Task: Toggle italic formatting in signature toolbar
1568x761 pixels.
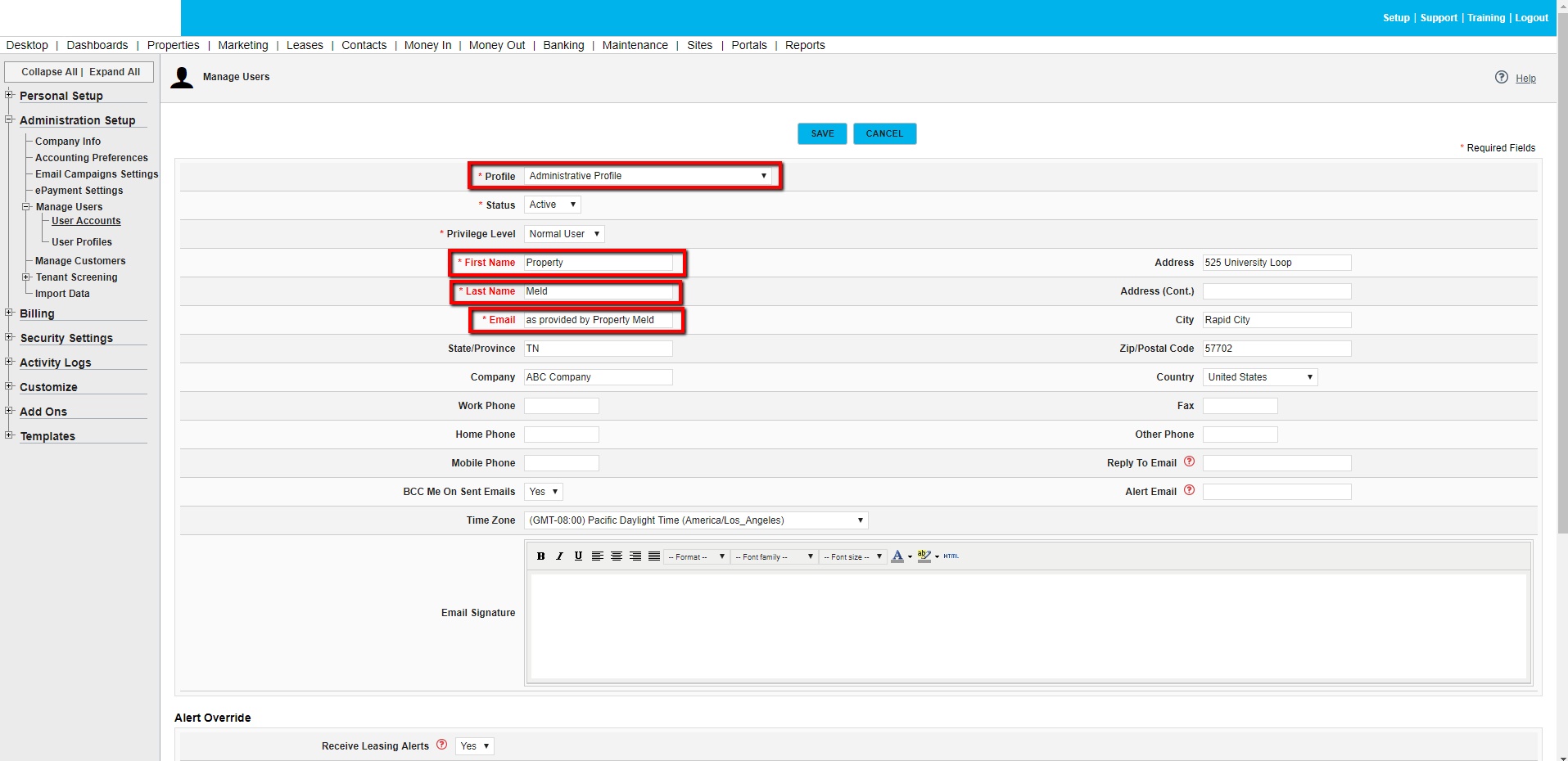Action: pos(559,556)
